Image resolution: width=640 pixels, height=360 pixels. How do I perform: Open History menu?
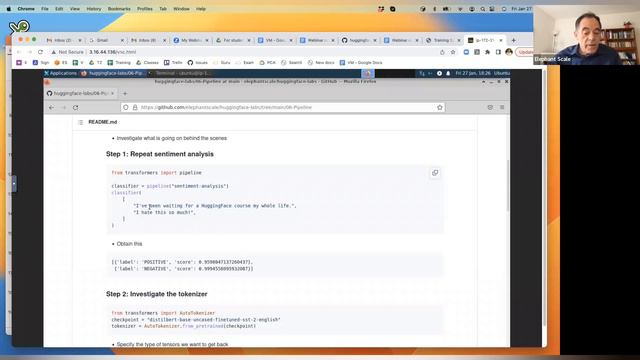point(93,9)
